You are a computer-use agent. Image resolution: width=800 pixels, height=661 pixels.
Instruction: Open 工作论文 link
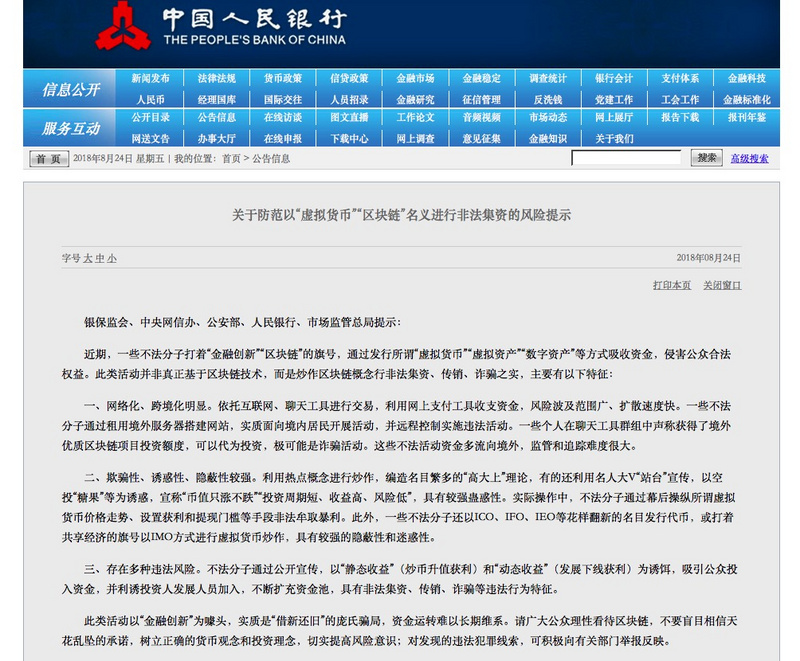tap(415, 117)
